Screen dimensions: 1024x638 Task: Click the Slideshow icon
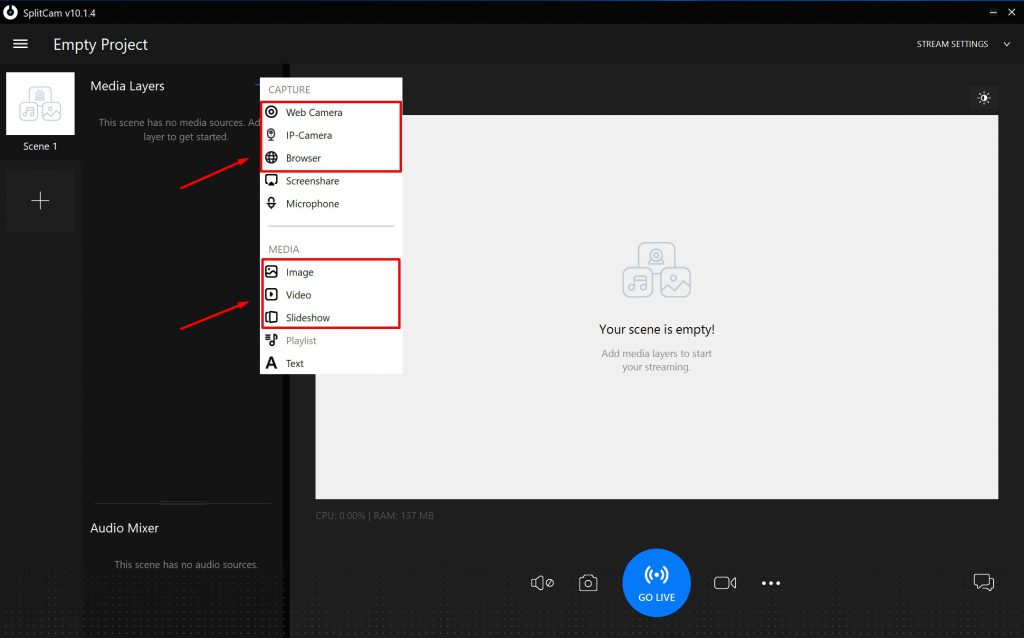272,317
